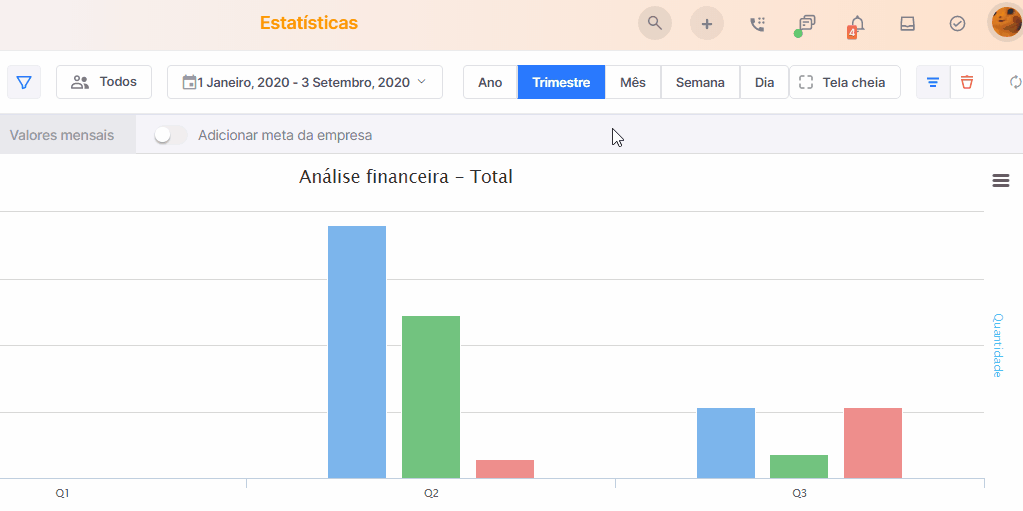Switch to Ano view

pyautogui.click(x=490, y=82)
